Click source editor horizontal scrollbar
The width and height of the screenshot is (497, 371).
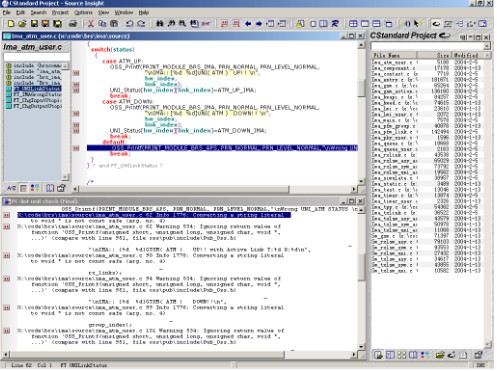pos(215,189)
